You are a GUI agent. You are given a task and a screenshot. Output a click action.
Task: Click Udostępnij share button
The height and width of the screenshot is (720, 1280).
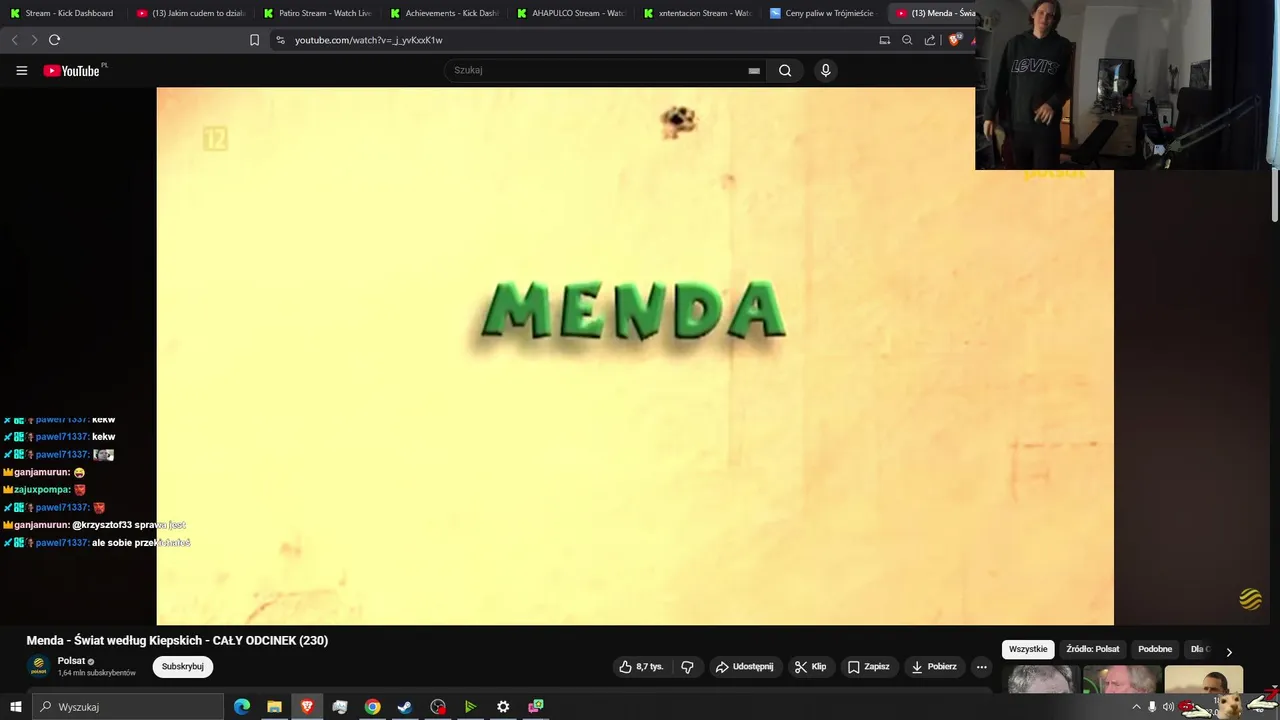pos(745,667)
